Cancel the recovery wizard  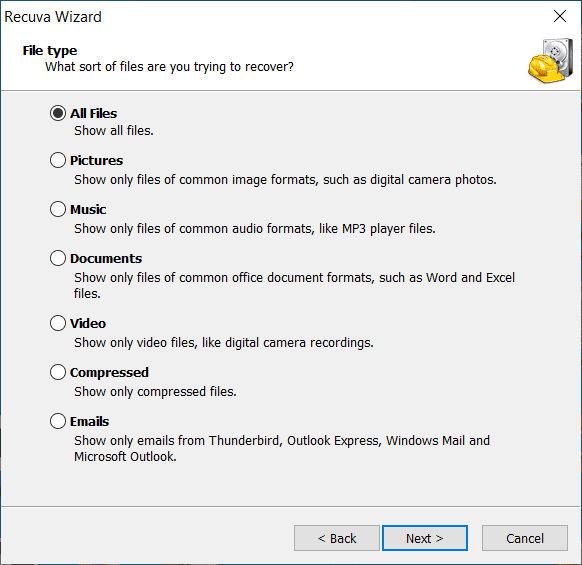525,538
